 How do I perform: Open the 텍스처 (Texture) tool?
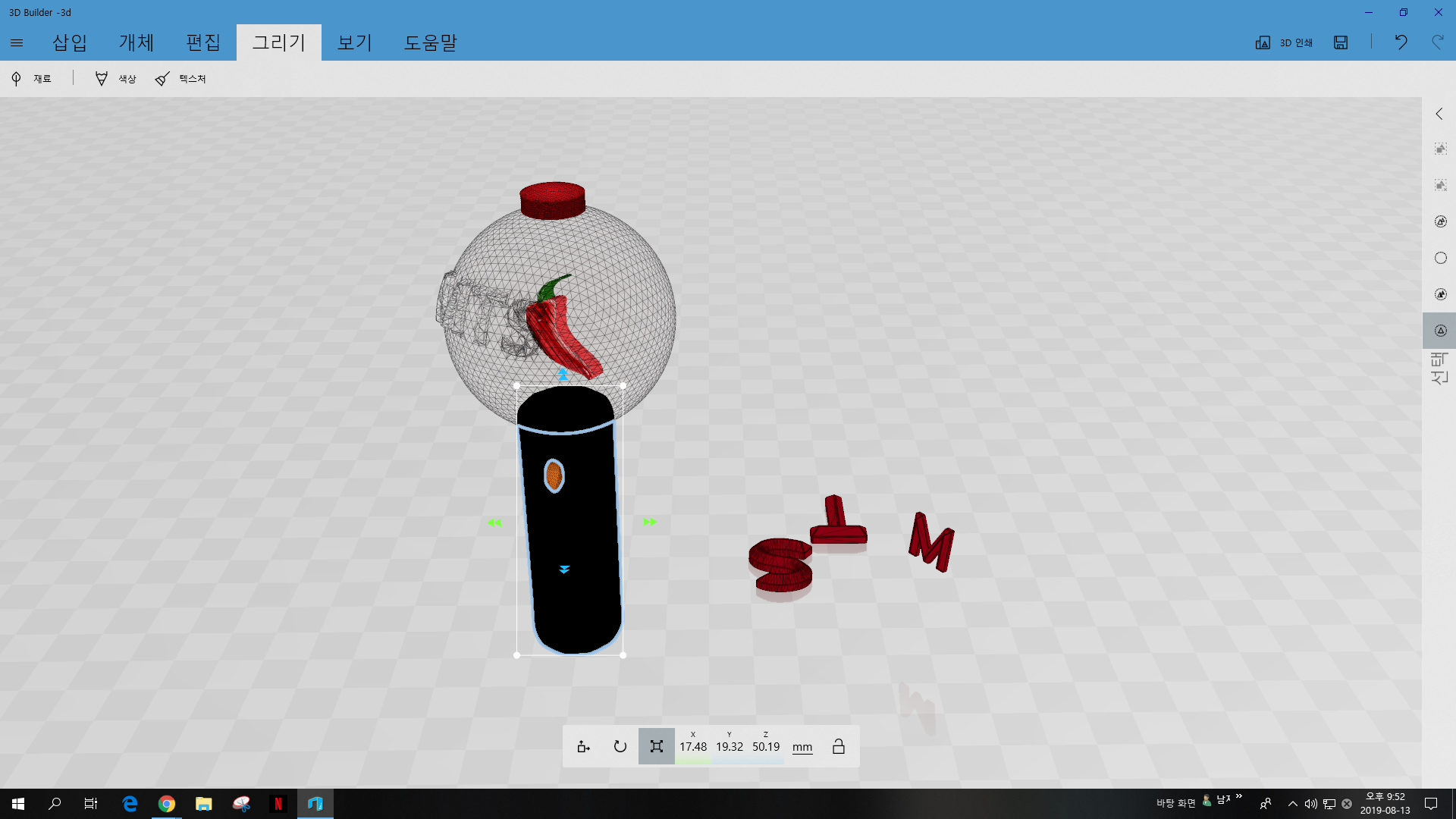tap(180, 79)
